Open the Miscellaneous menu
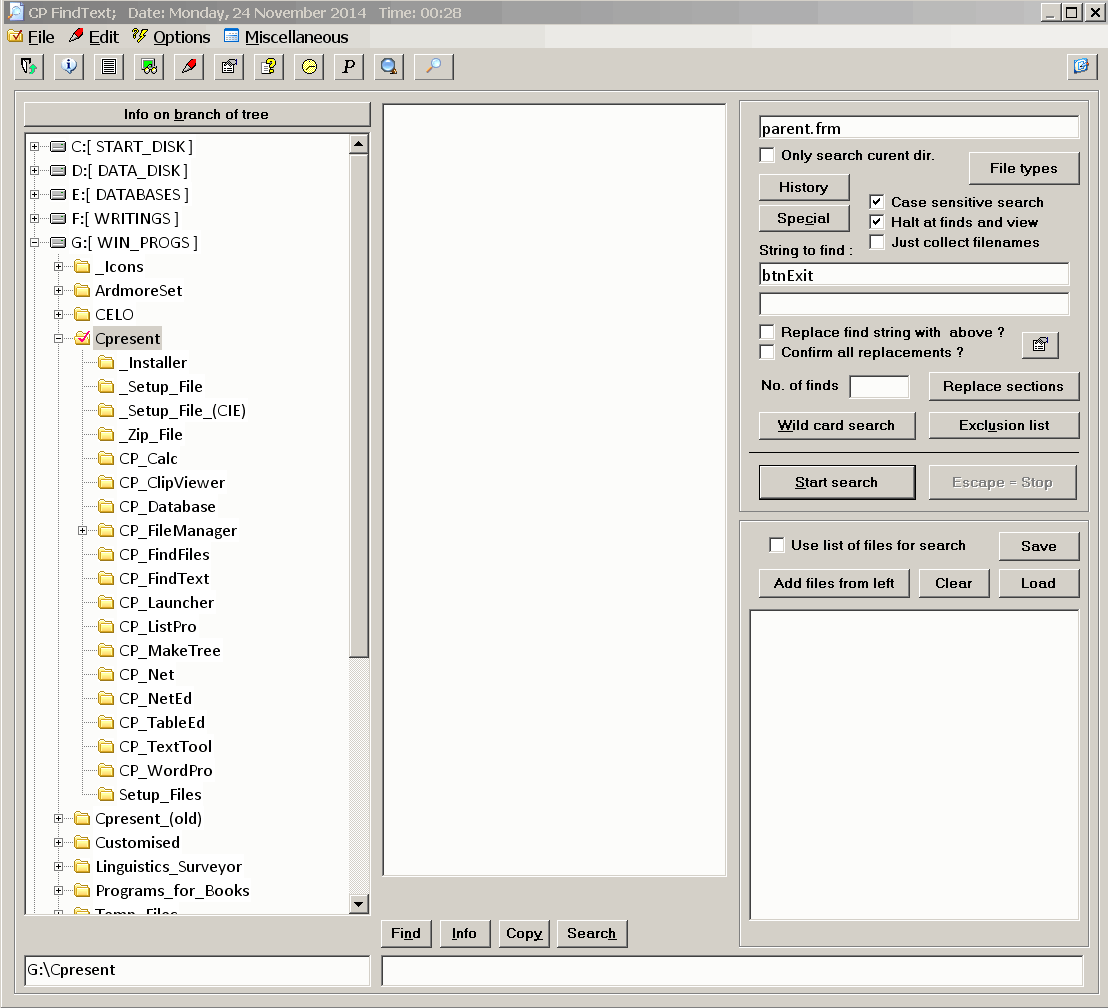 [295, 37]
